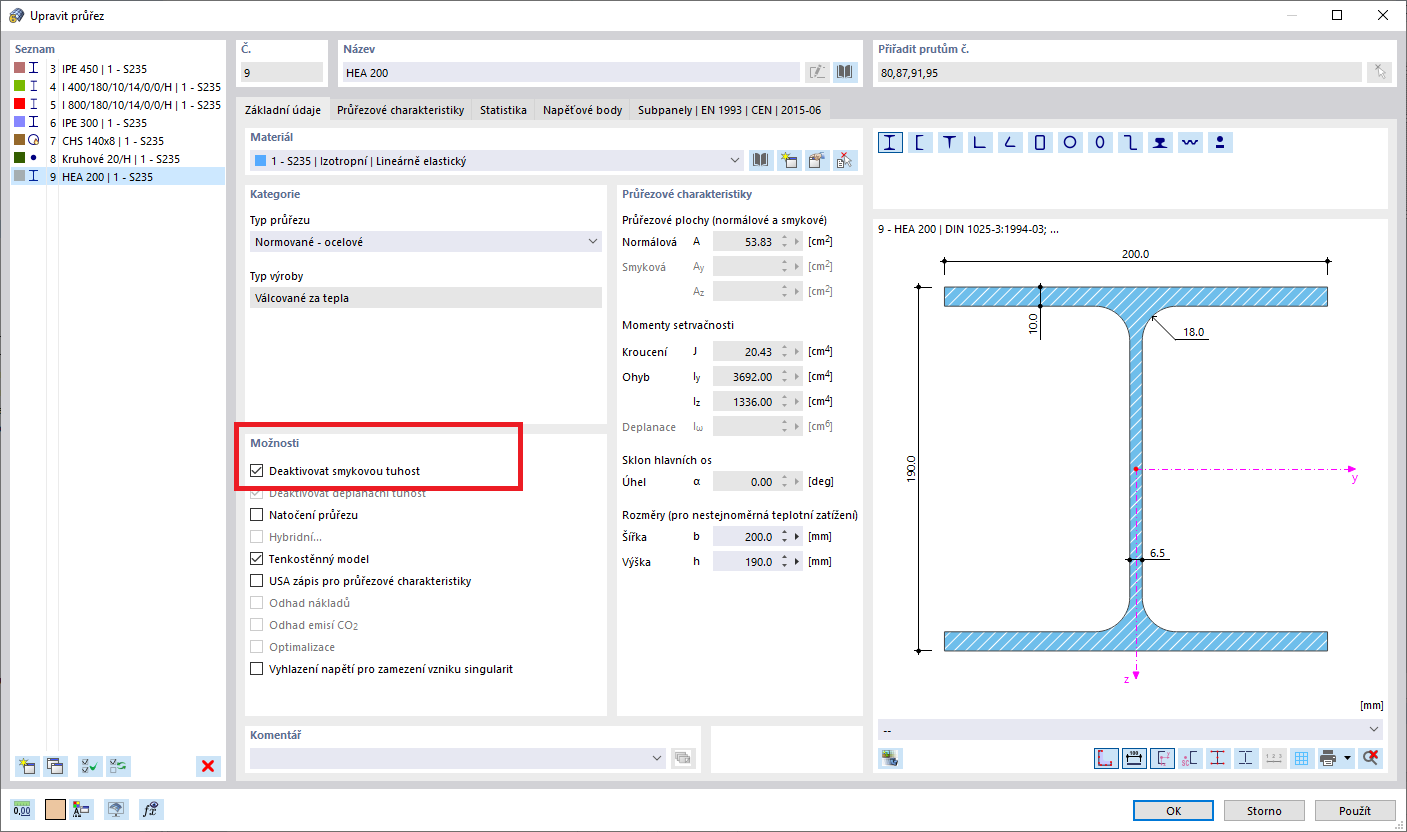This screenshot has width=1407, height=832.
Task: Create a new cross-section in list
Action: (26, 766)
